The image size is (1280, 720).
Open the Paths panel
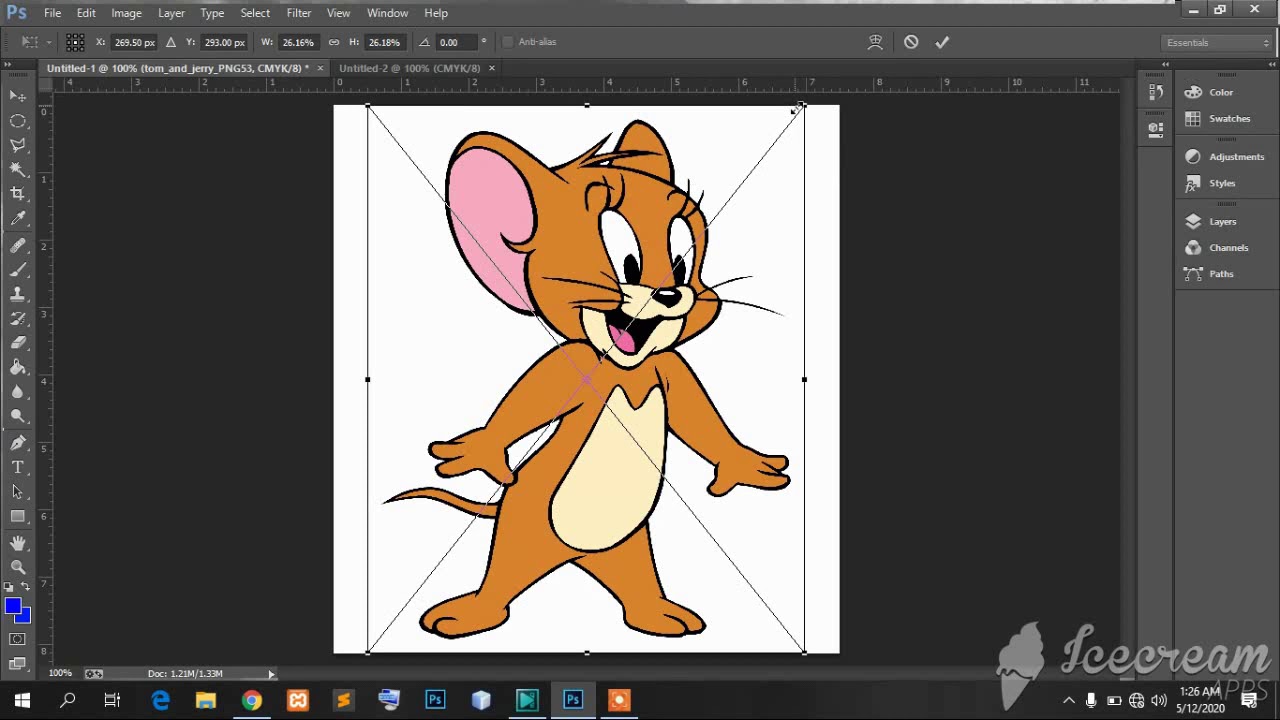tap(1221, 274)
